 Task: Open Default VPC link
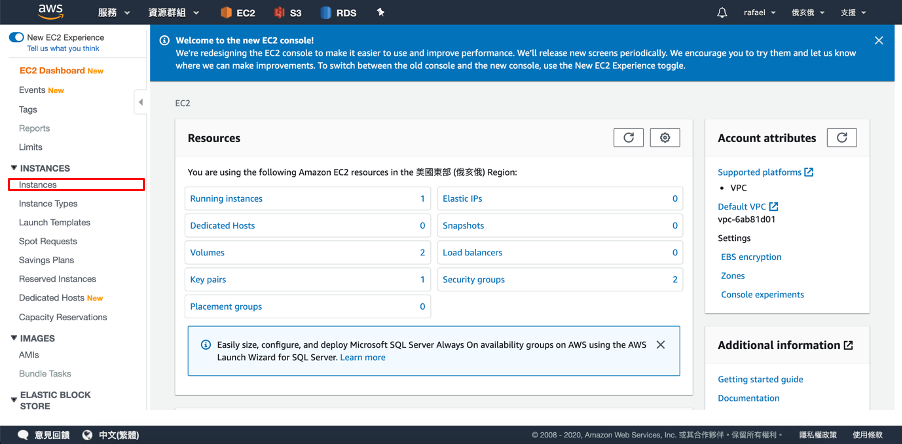pyautogui.click(x=748, y=206)
